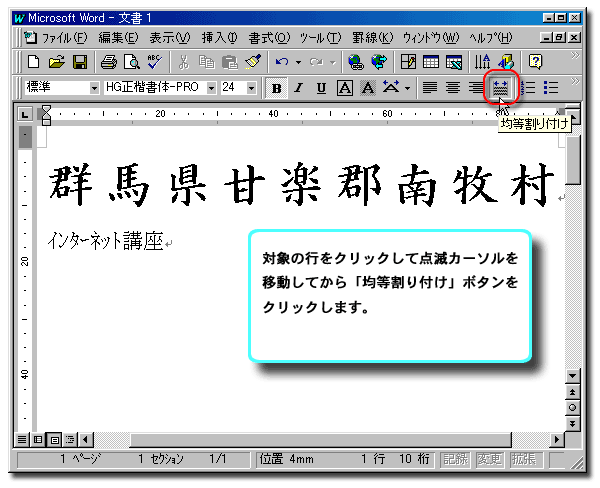The width and height of the screenshot is (600, 488).
Task: Switch to Normal view button
Action: coord(22,439)
